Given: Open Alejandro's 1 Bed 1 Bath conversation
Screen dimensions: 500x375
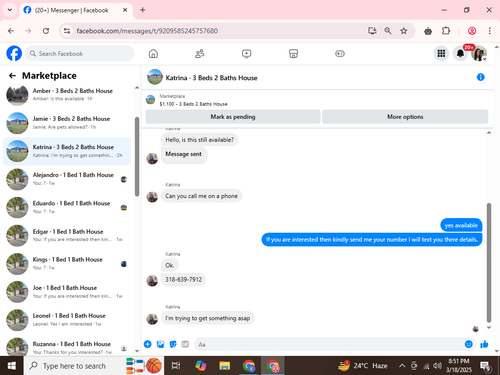Looking at the screenshot, I should pyautogui.click(x=67, y=179).
